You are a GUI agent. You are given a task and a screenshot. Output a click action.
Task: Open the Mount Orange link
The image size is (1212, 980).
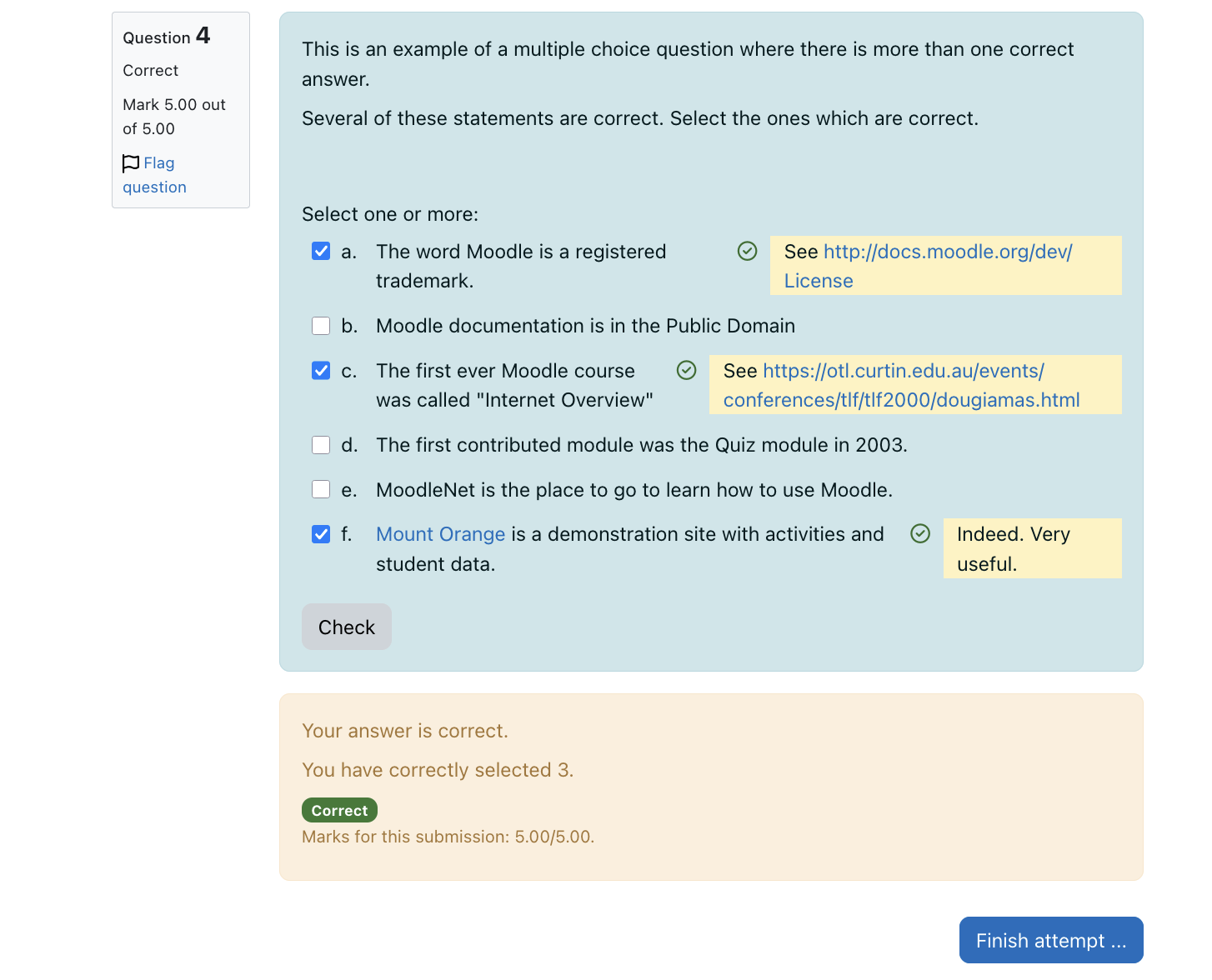coord(440,534)
